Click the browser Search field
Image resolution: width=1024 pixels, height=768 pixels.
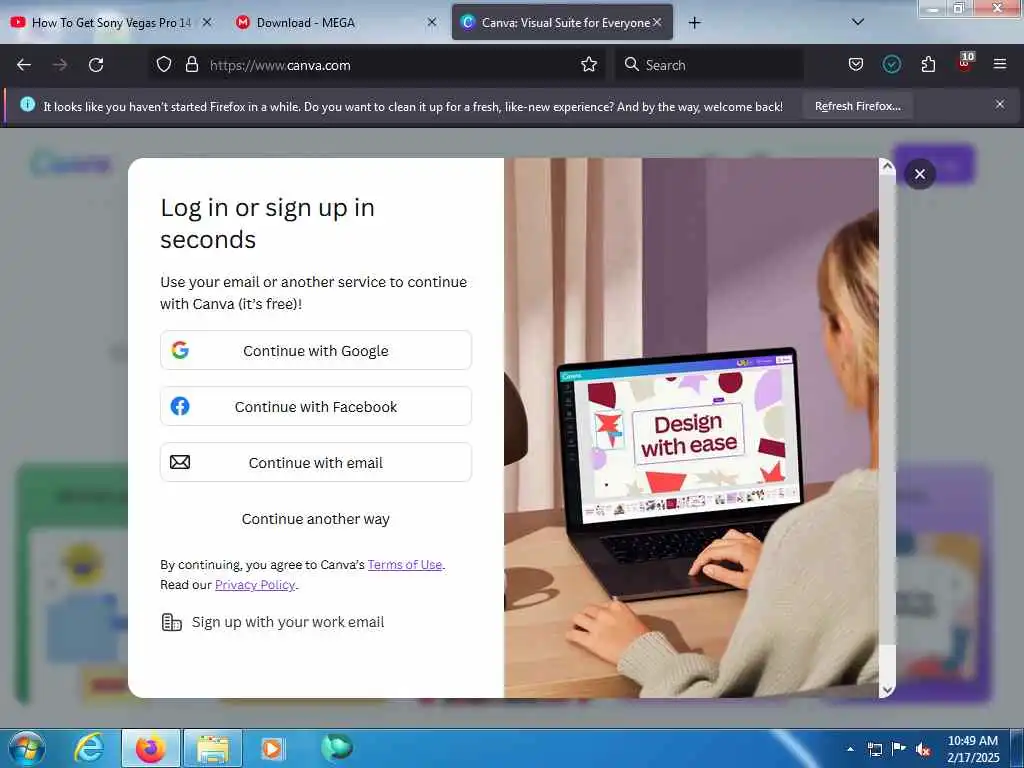709,65
